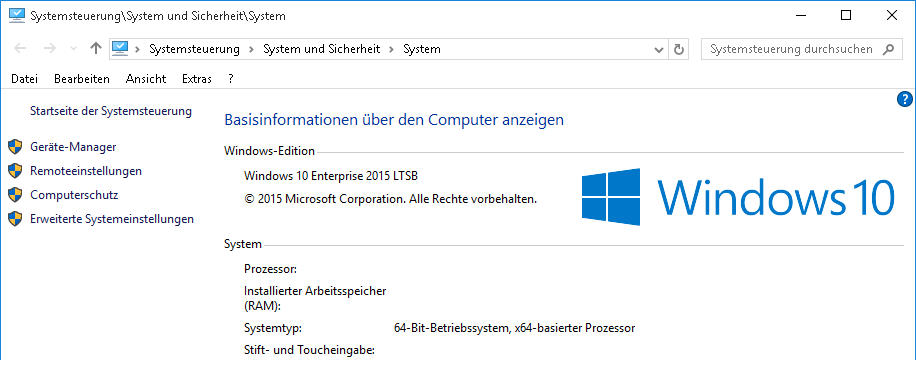Screen dimensions: 916x365
Task: Click the shield icon beside Erweiterte Systemeinstellungen
Action: coord(15,219)
